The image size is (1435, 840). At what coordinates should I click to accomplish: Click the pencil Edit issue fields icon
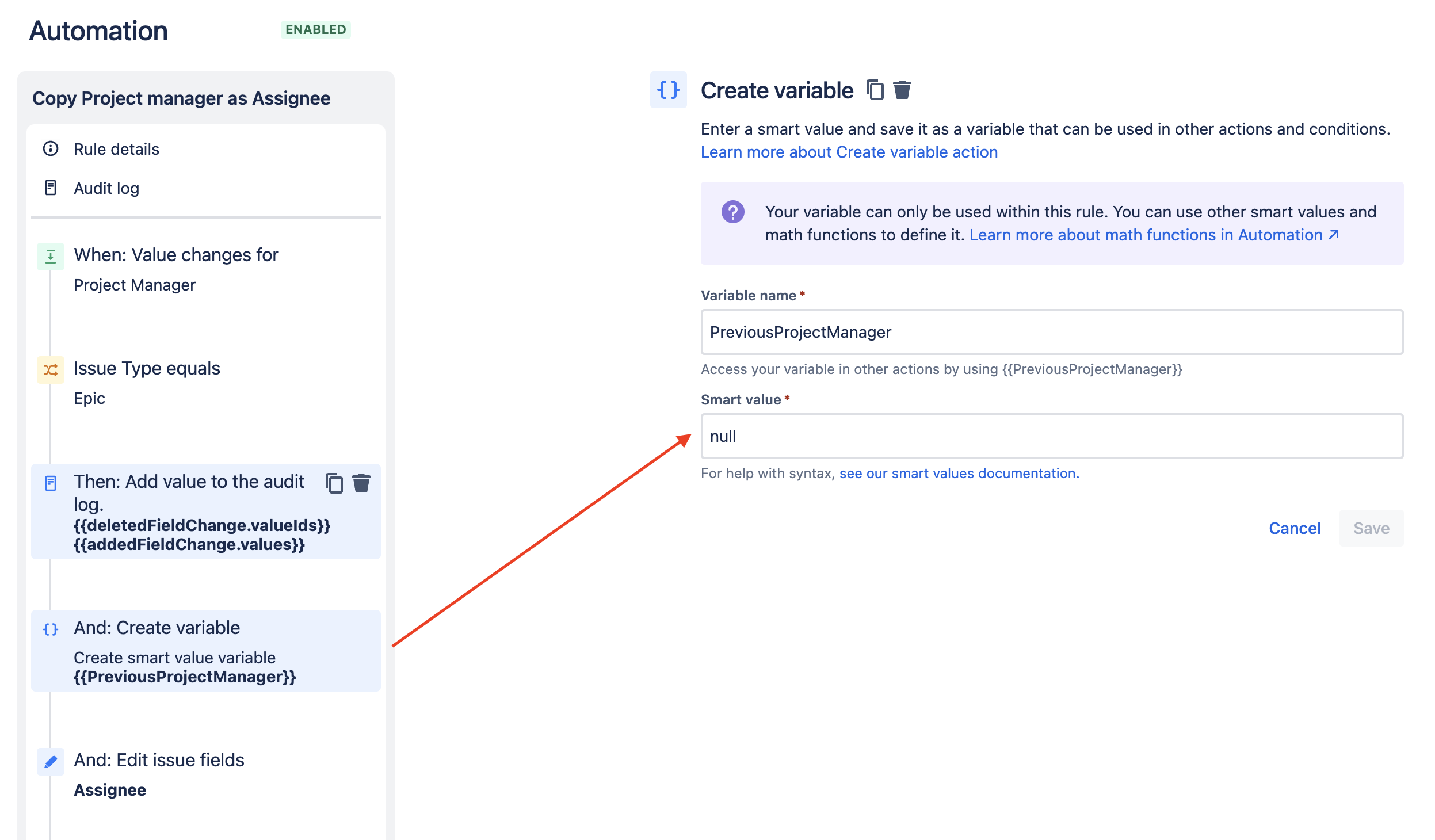(51, 762)
